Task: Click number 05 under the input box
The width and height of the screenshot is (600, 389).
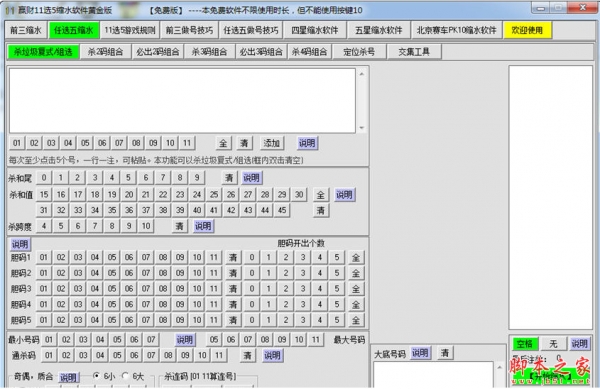Action: (x=85, y=143)
